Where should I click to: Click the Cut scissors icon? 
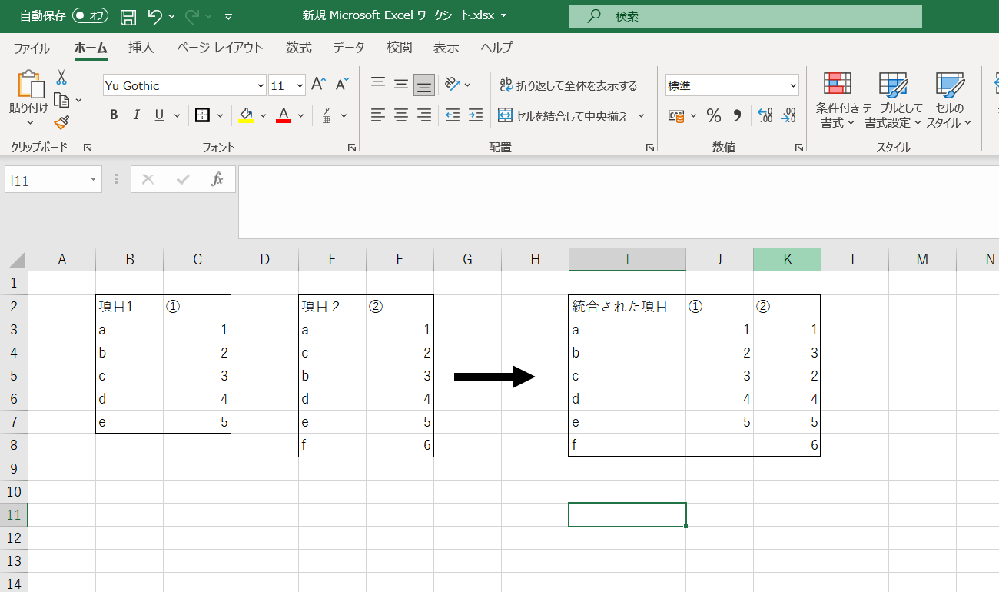[x=61, y=77]
